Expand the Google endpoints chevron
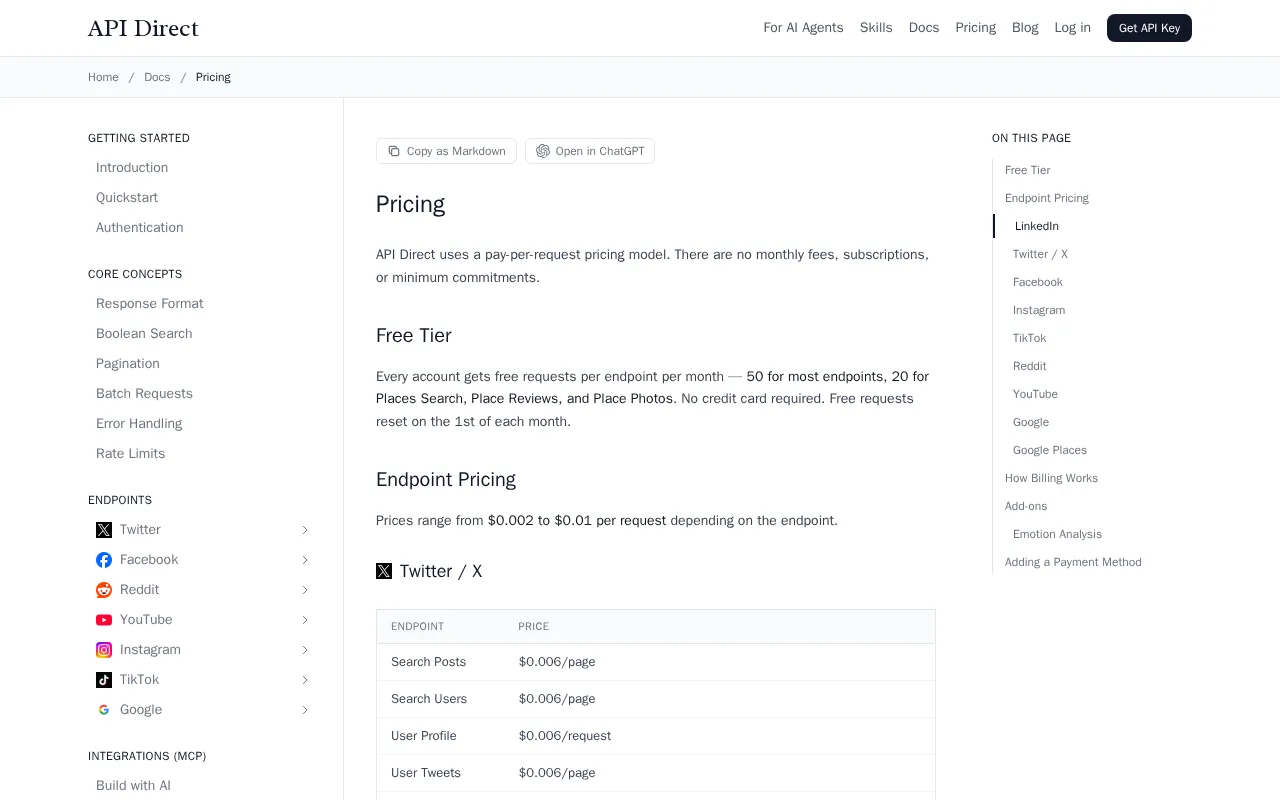This screenshot has width=1280, height=800. (305, 710)
